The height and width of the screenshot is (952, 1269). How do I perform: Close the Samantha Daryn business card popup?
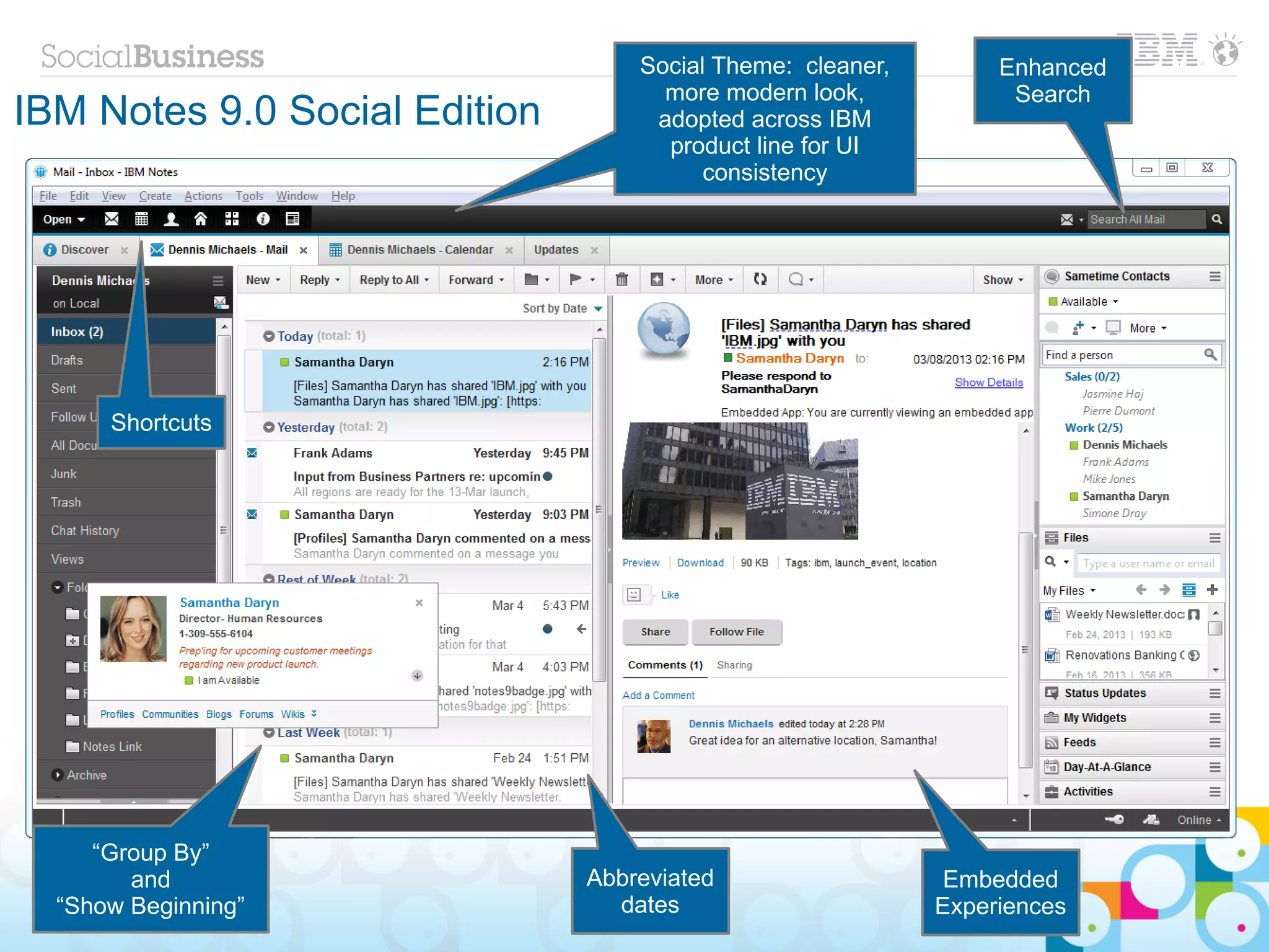click(419, 603)
